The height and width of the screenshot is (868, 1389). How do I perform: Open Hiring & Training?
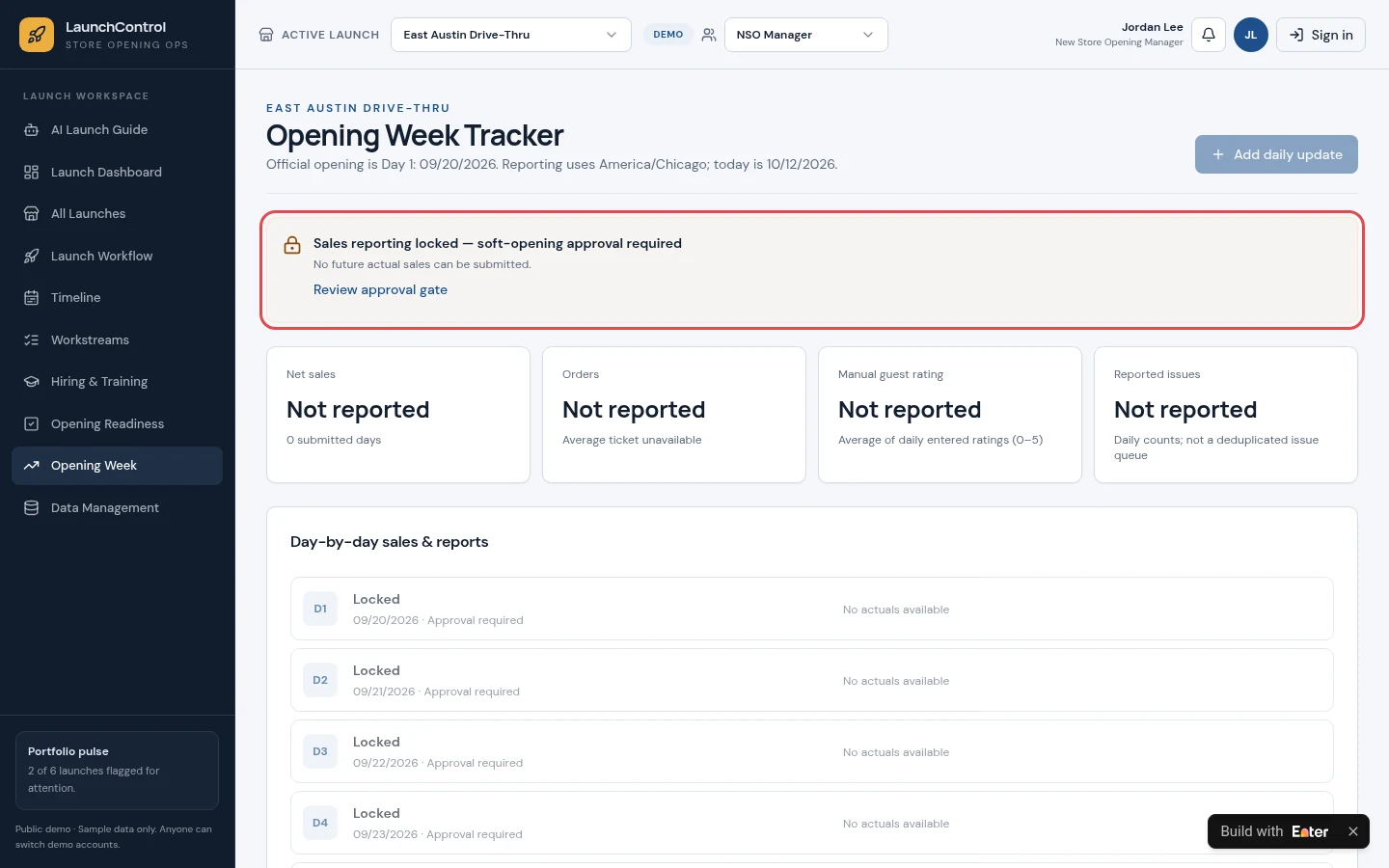coord(117,382)
